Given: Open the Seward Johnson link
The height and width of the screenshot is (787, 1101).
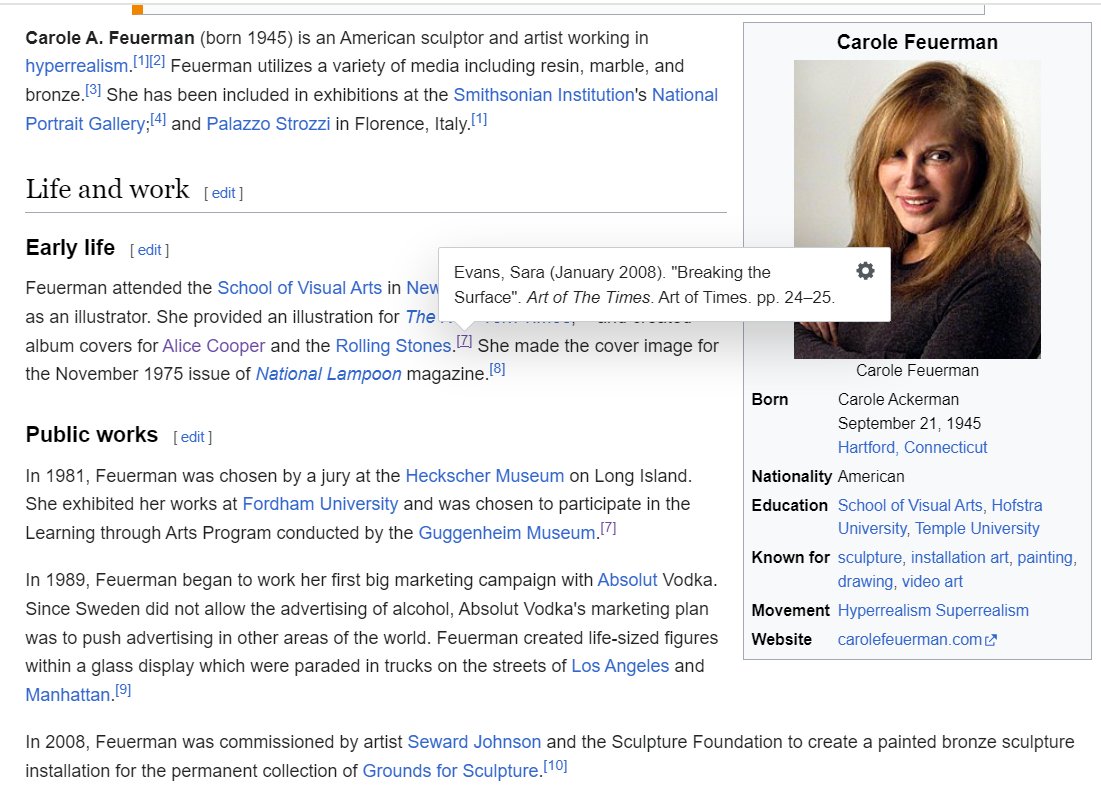Looking at the screenshot, I should (x=474, y=742).
